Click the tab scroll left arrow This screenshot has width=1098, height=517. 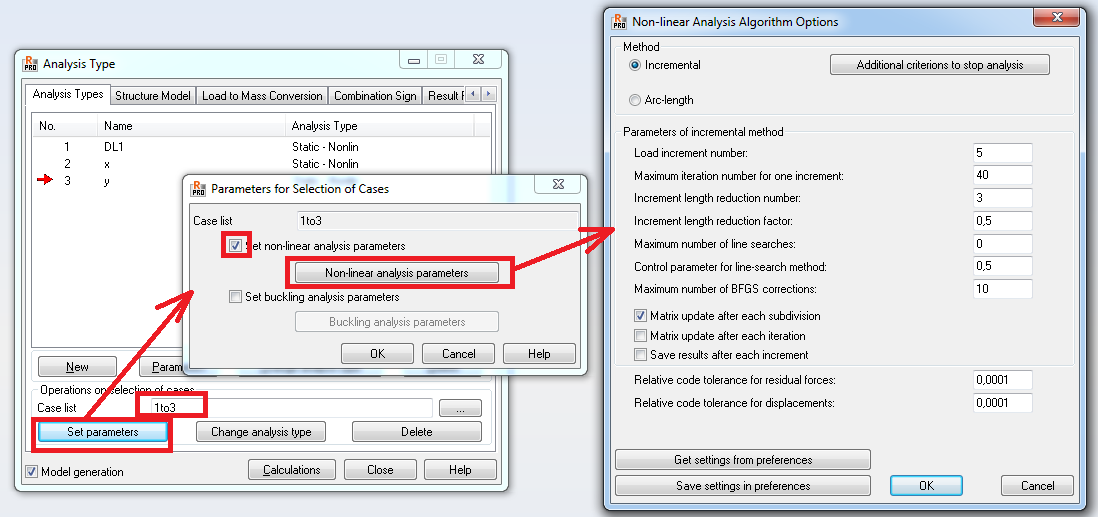pos(474,95)
